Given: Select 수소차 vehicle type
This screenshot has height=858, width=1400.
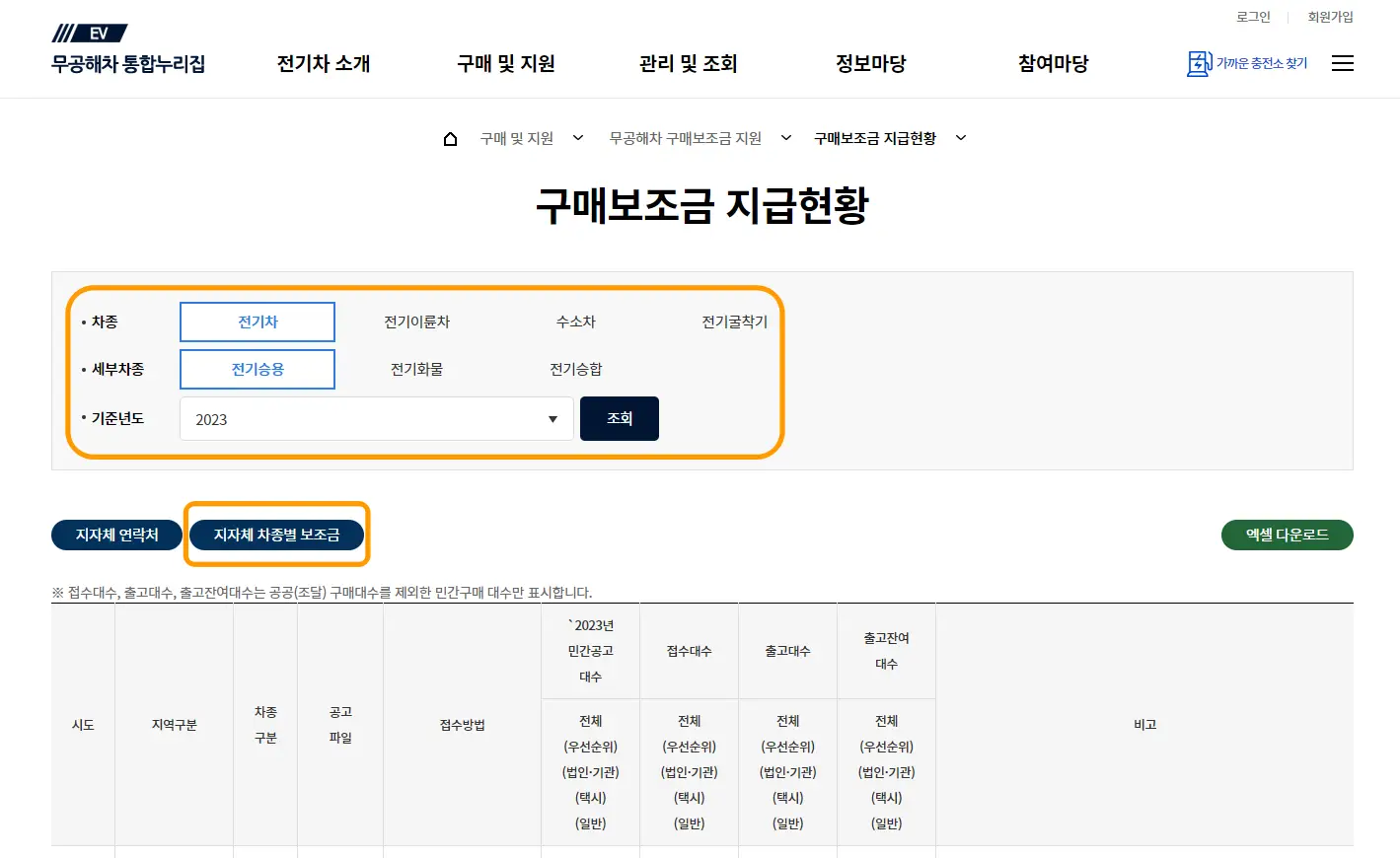Looking at the screenshot, I should pos(575,321).
